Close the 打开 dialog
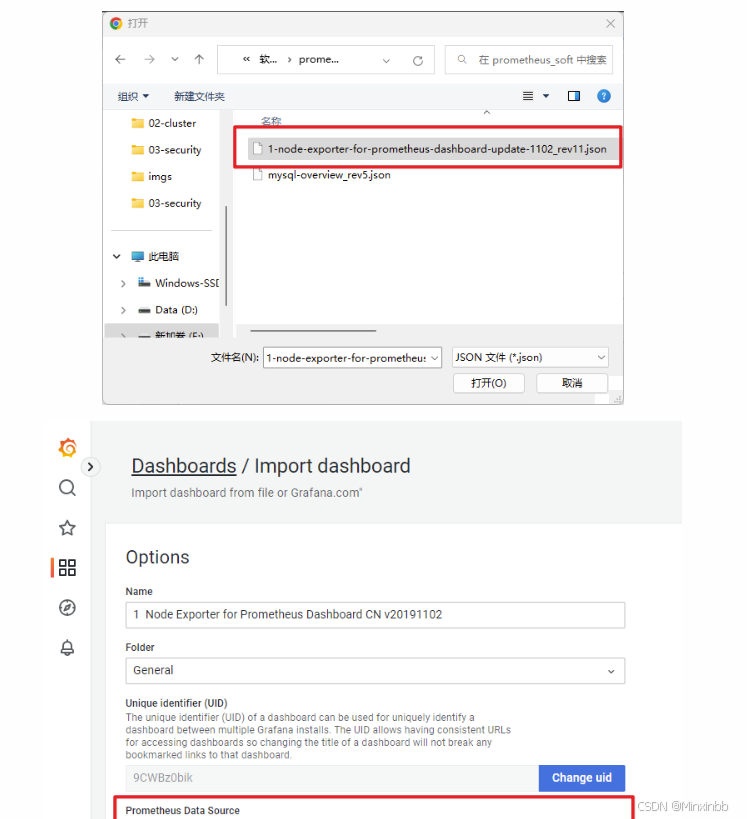The width and height of the screenshot is (747, 819). pos(610,24)
